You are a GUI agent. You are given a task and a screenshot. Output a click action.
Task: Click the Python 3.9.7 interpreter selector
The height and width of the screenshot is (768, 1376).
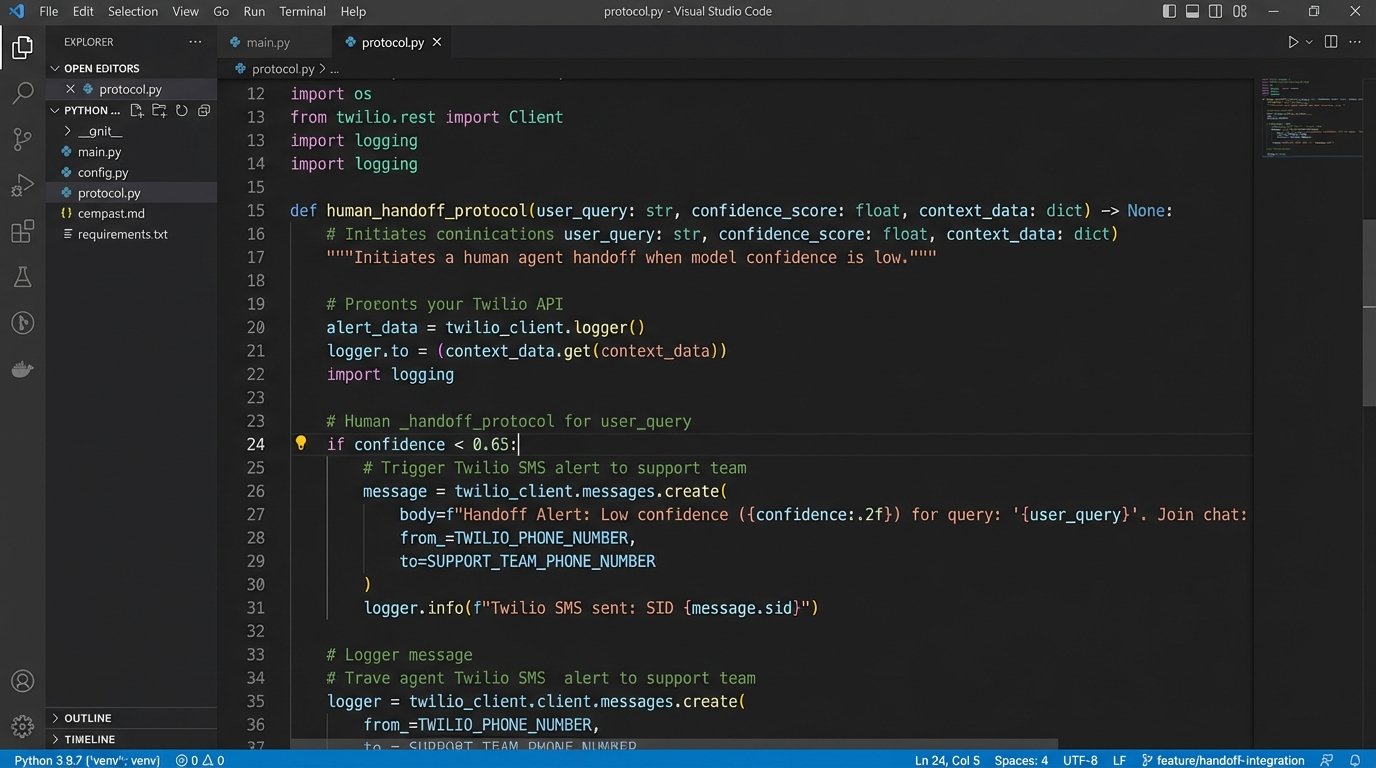(86, 760)
